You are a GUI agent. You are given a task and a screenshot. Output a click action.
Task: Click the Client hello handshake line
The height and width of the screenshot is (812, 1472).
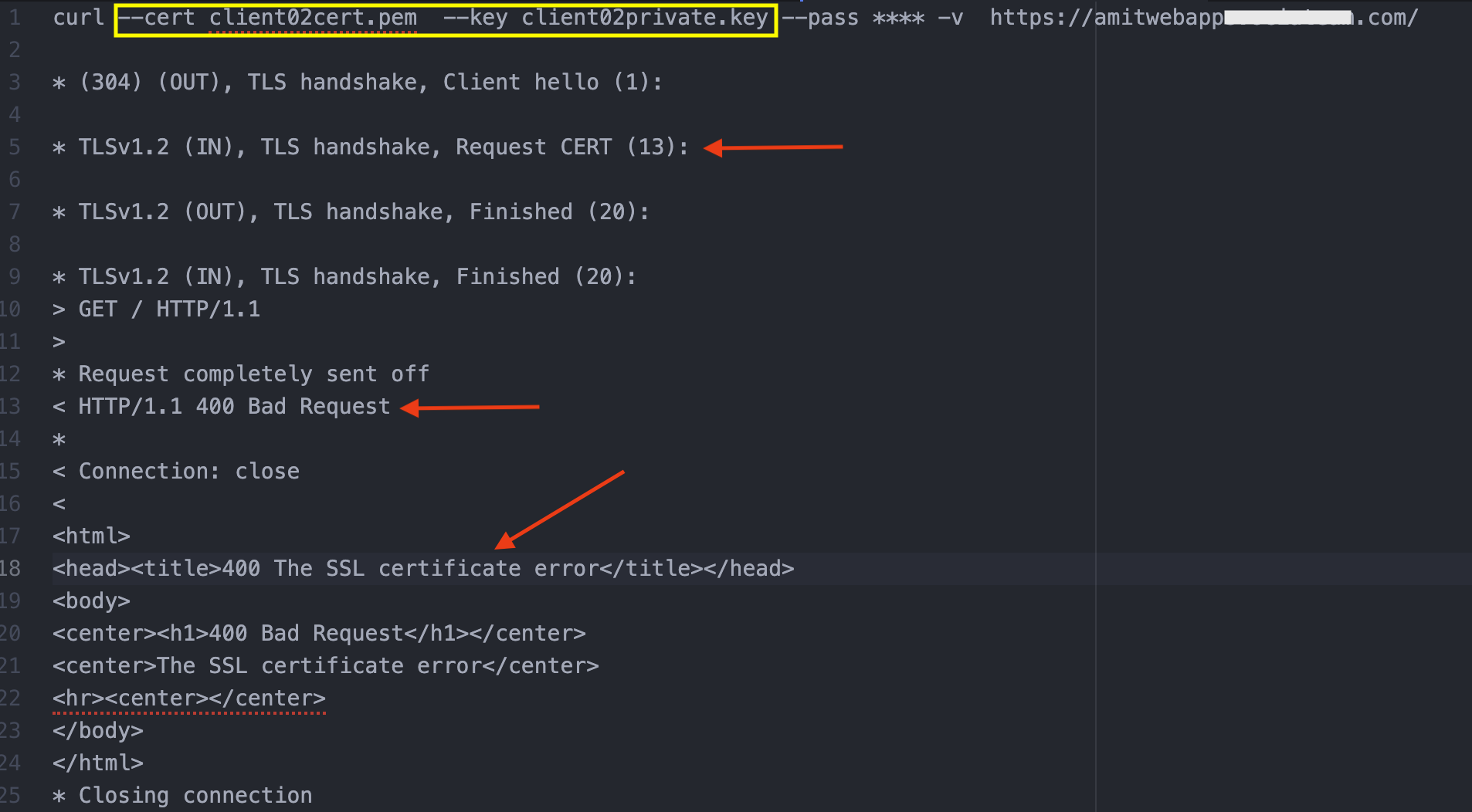coord(357,82)
